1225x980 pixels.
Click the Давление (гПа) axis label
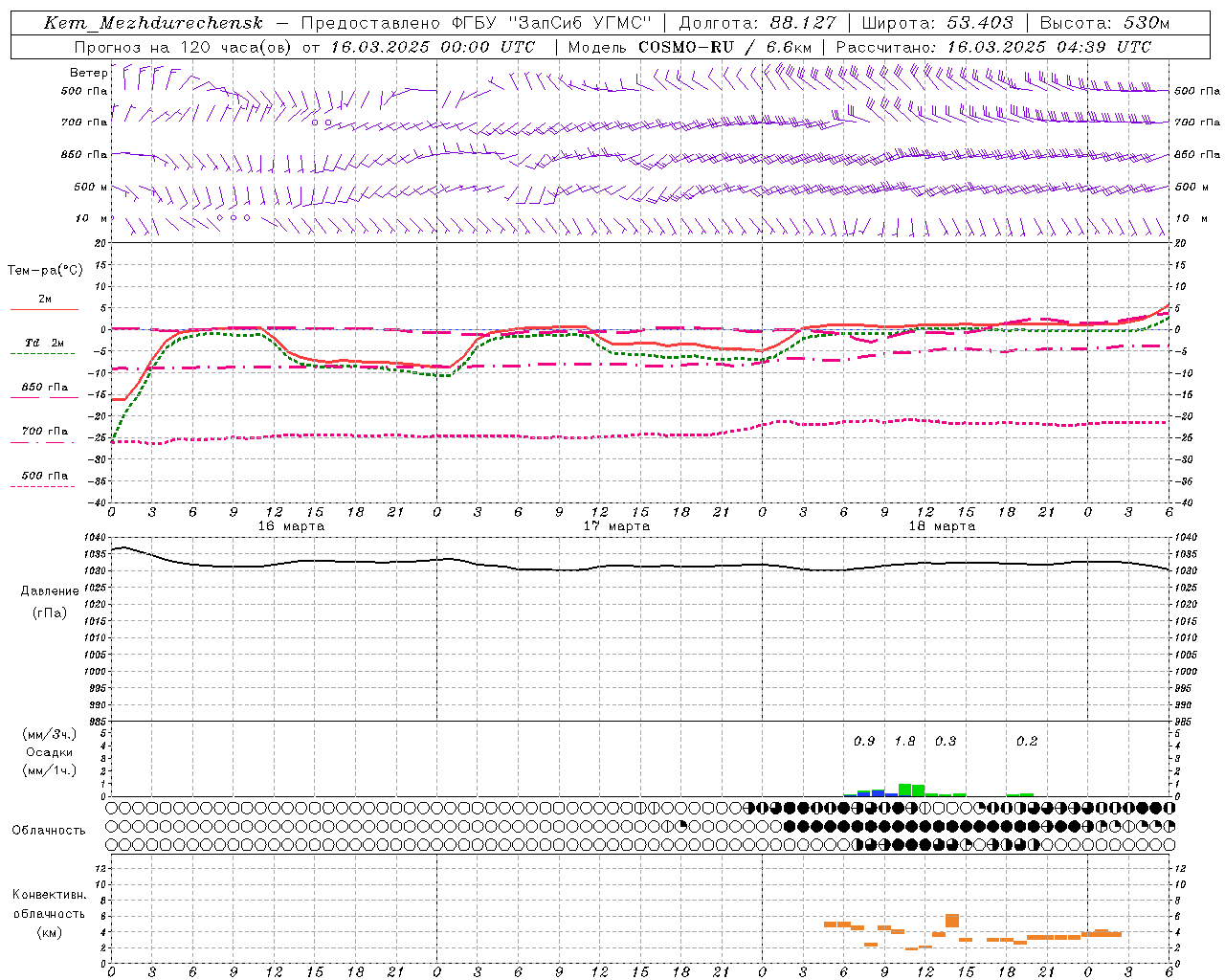pos(50,601)
